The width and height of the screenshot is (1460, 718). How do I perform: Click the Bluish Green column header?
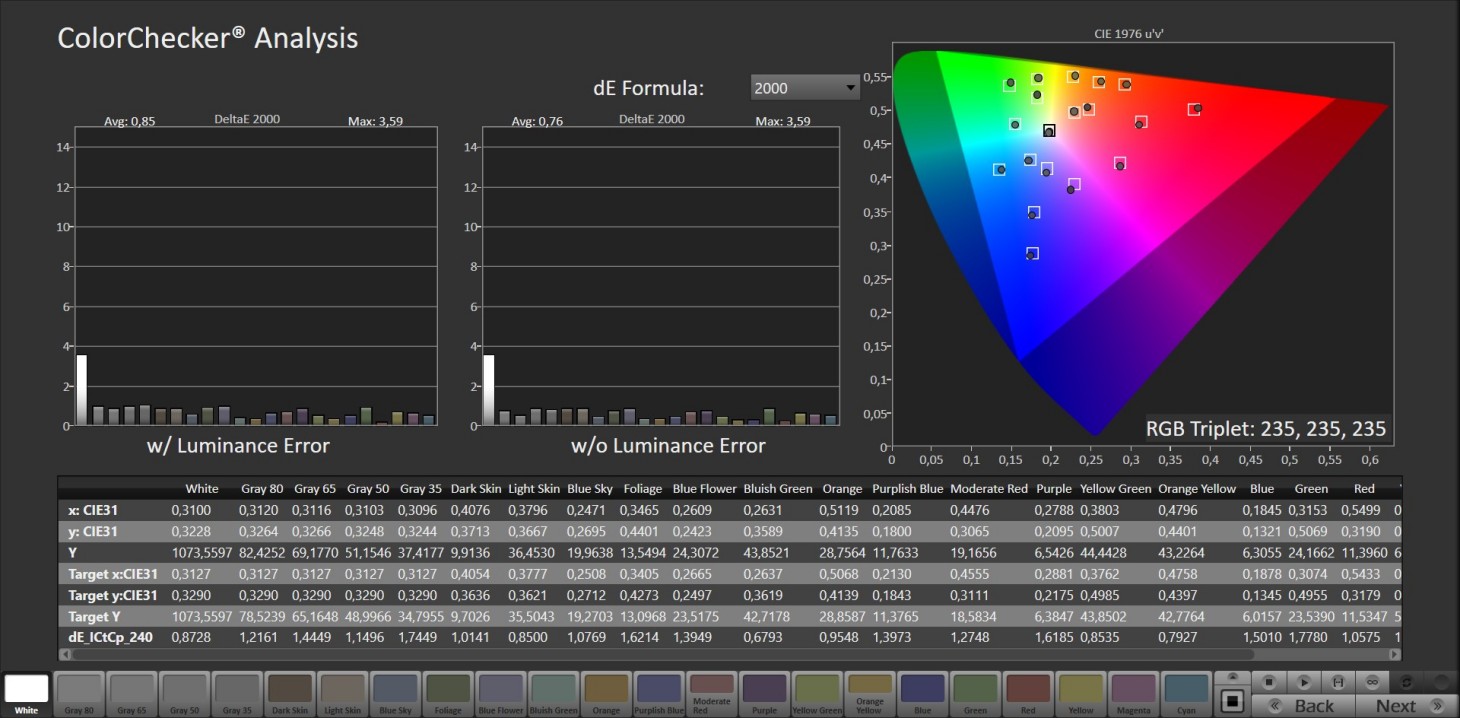777,489
